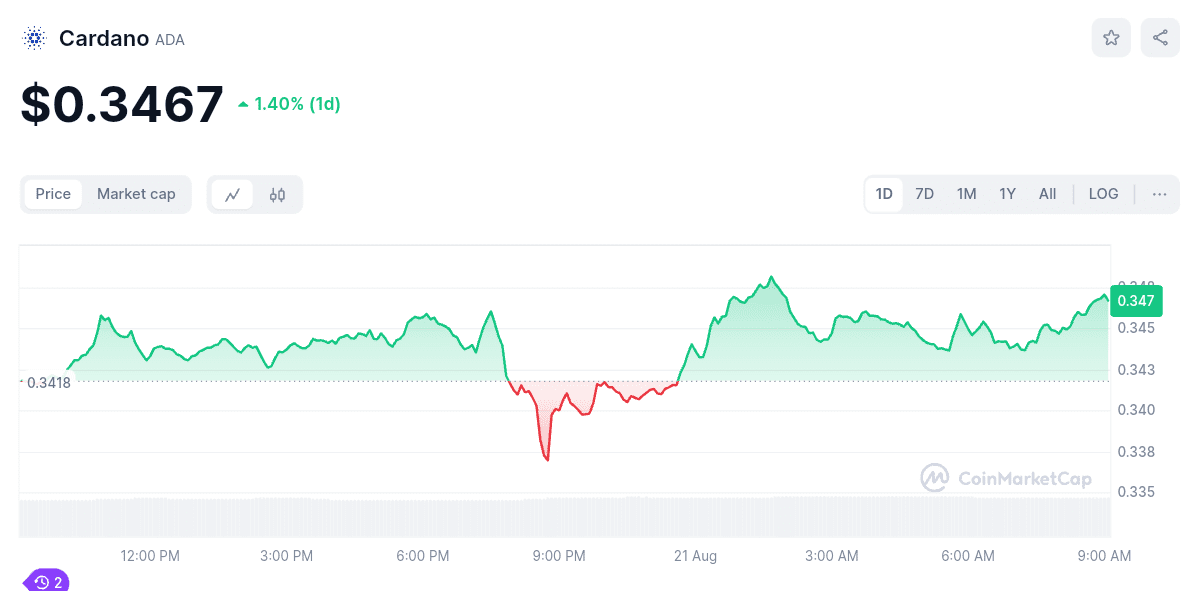Screen dimensions: 1197x591
Task: Toggle the Price view
Action: click(53, 194)
